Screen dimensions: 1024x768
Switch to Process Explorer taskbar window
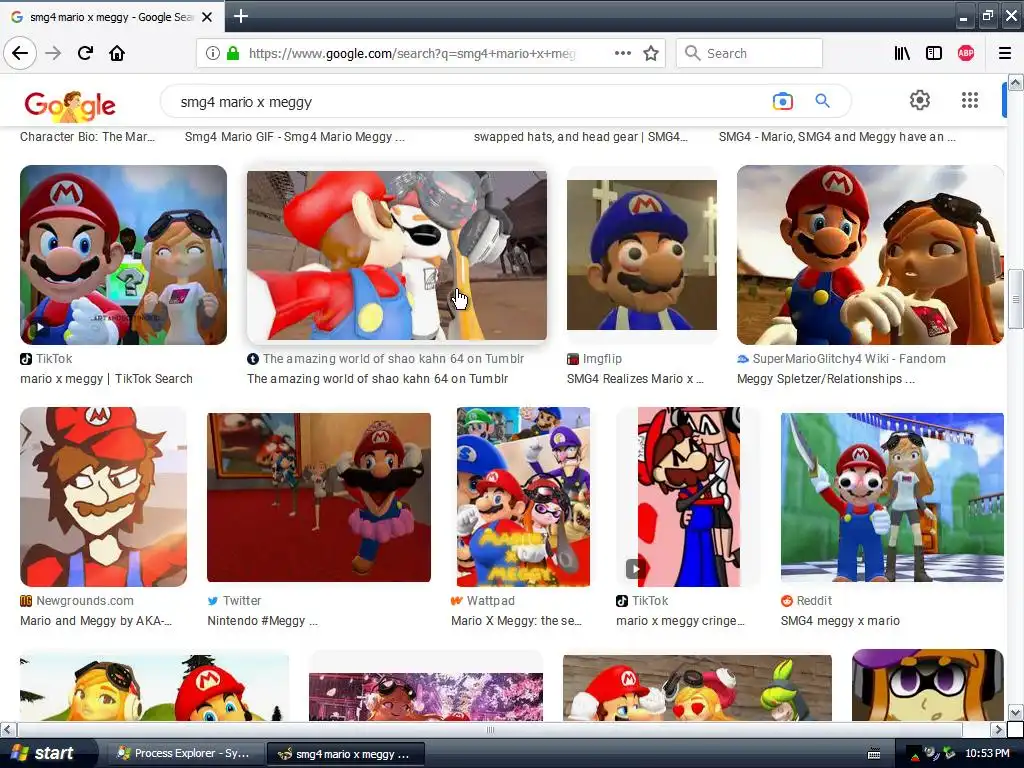pyautogui.click(x=185, y=754)
